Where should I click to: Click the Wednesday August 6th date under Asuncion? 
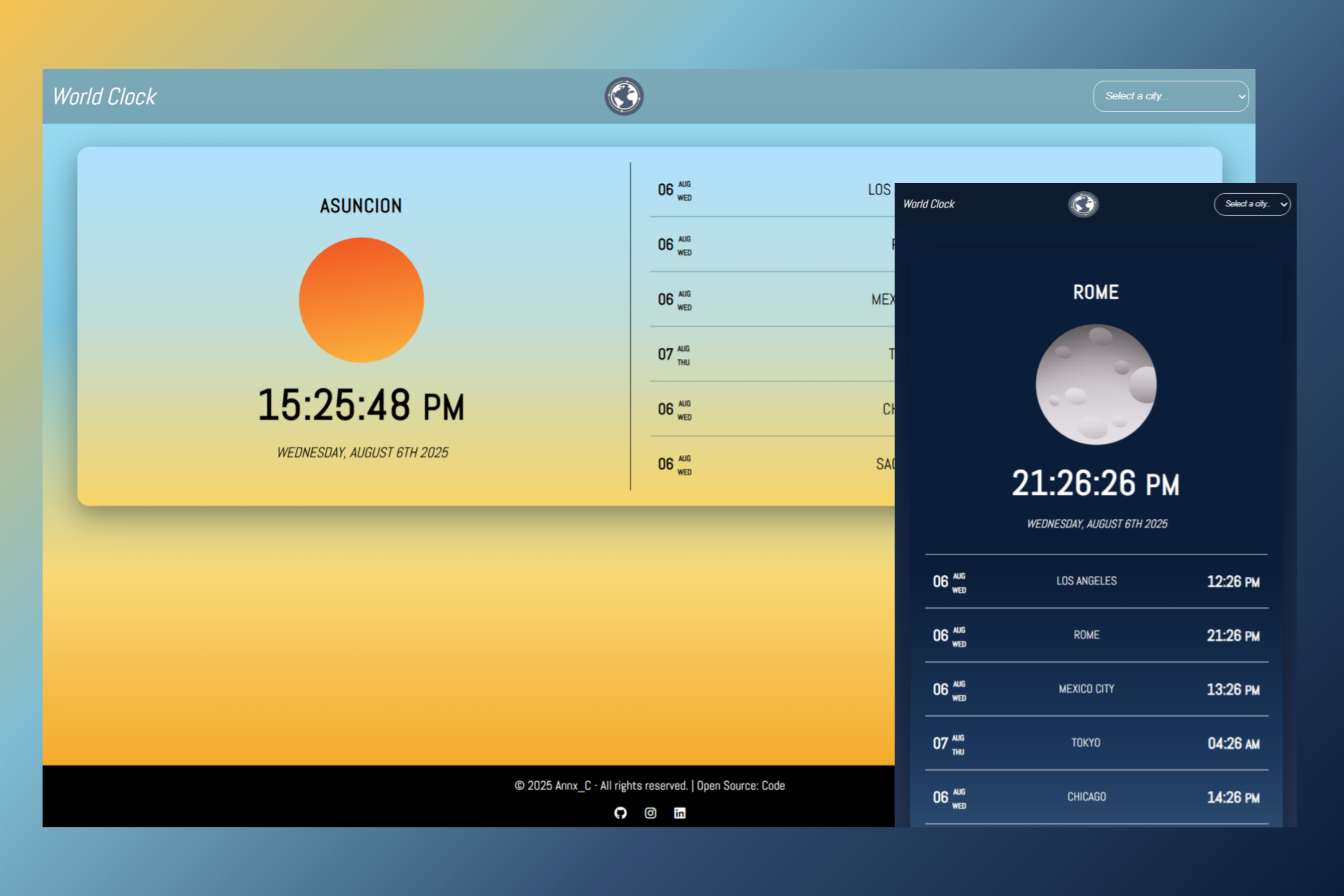pos(363,452)
